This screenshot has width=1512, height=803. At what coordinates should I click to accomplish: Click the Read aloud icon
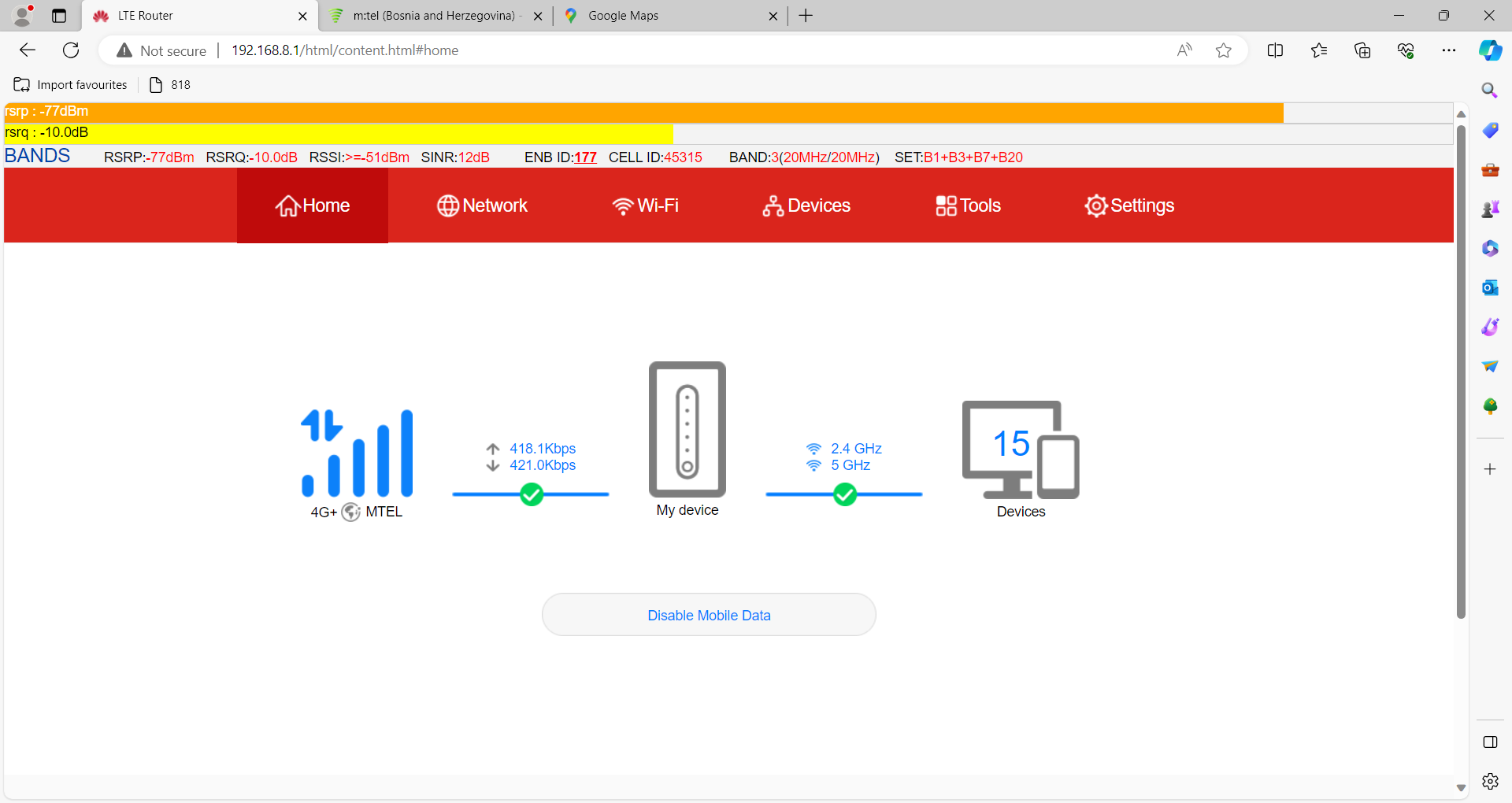[x=1184, y=50]
